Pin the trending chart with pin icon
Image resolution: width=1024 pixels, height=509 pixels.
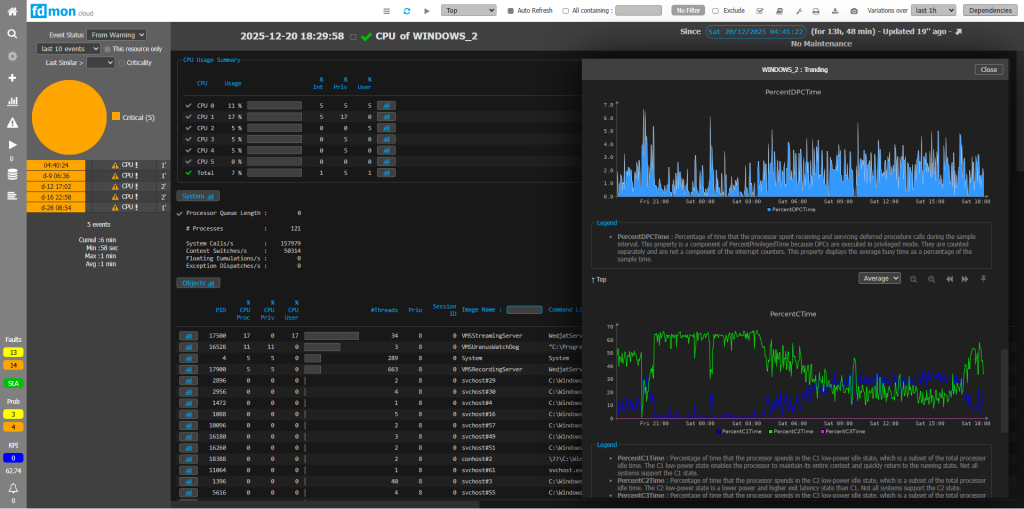(x=984, y=278)
